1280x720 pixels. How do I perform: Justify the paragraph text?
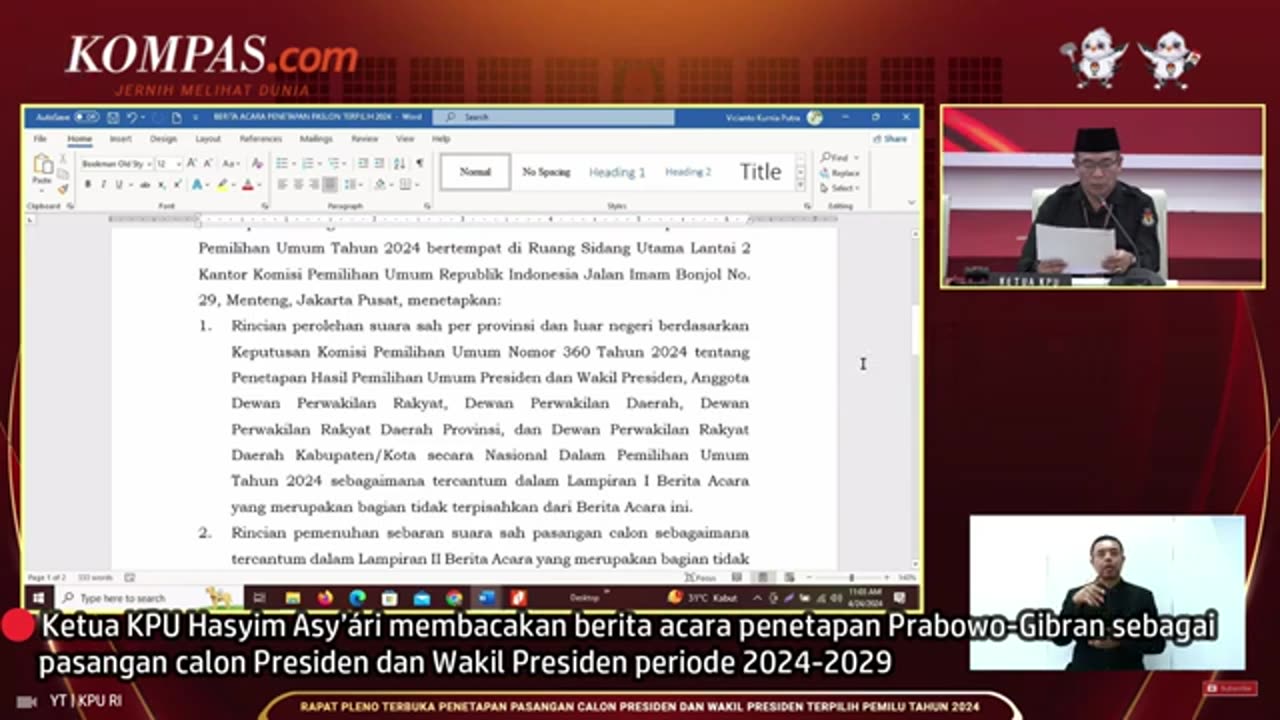(330, 184)
